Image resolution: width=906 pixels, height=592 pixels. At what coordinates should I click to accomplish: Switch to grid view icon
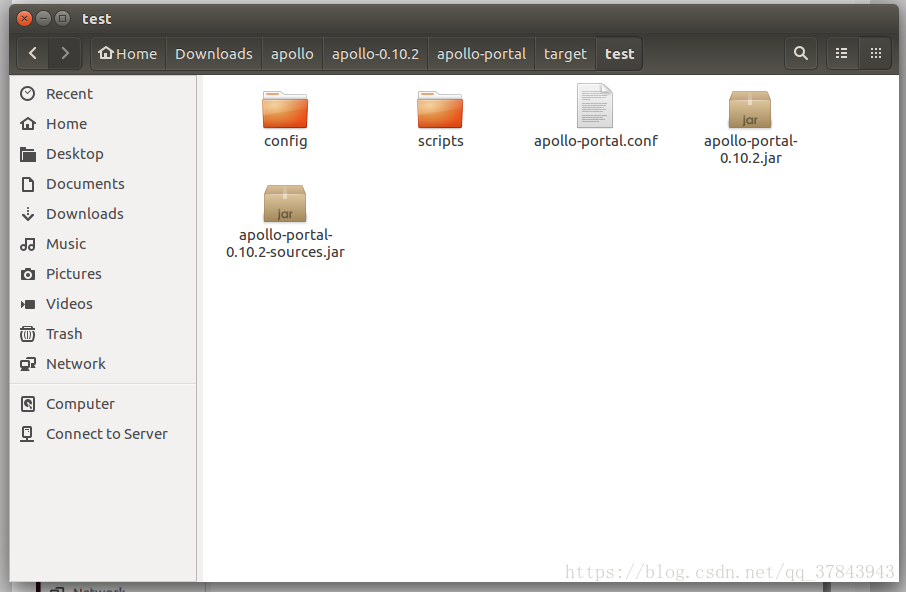pos(875,54)
